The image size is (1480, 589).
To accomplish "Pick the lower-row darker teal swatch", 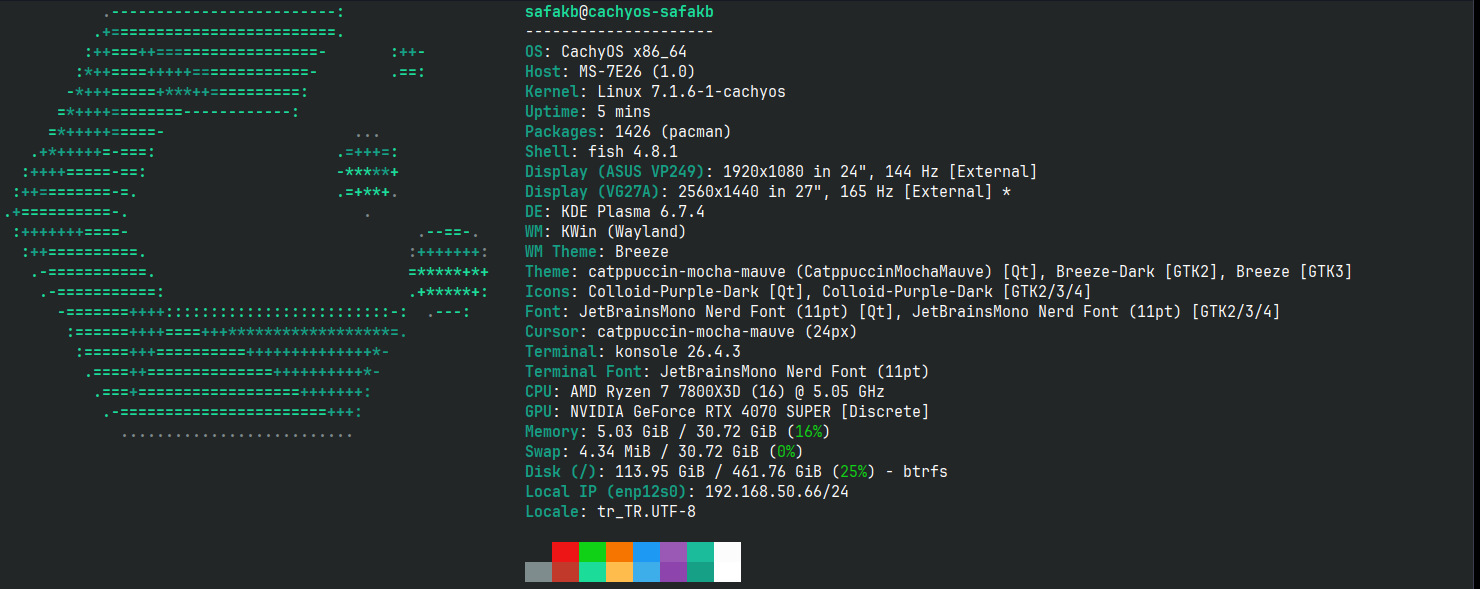I will pos(700,572).
